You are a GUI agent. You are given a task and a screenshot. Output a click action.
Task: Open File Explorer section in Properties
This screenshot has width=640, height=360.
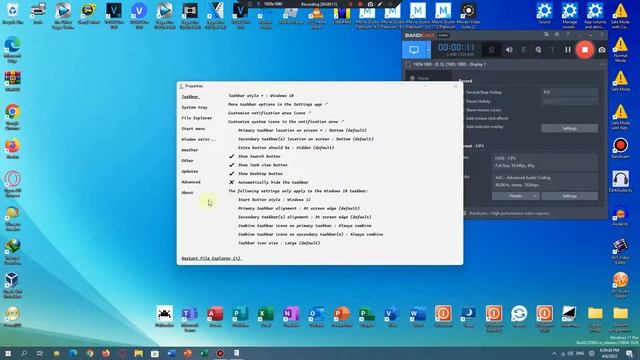197,118
